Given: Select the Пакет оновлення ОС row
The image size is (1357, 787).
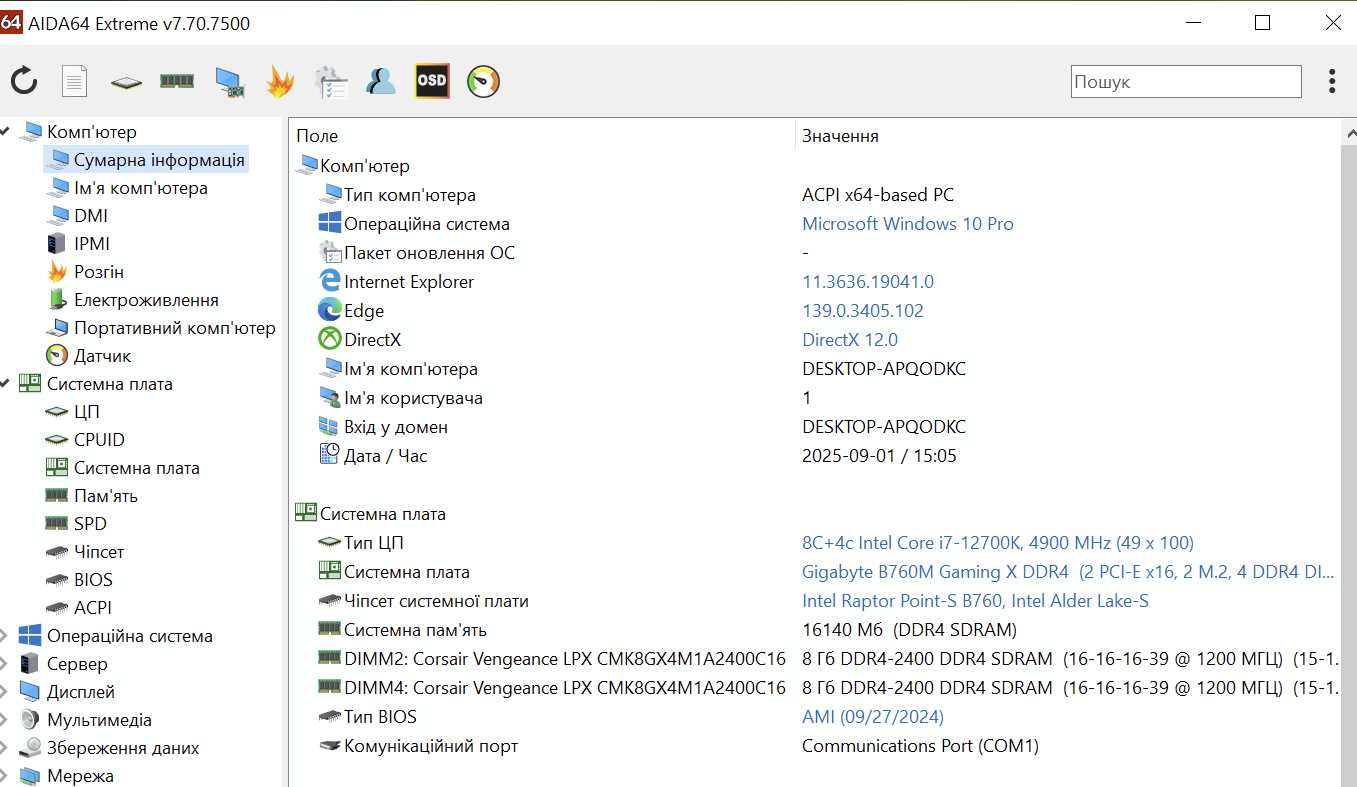Looking at the screenshot, I should [x=815, y=253].
